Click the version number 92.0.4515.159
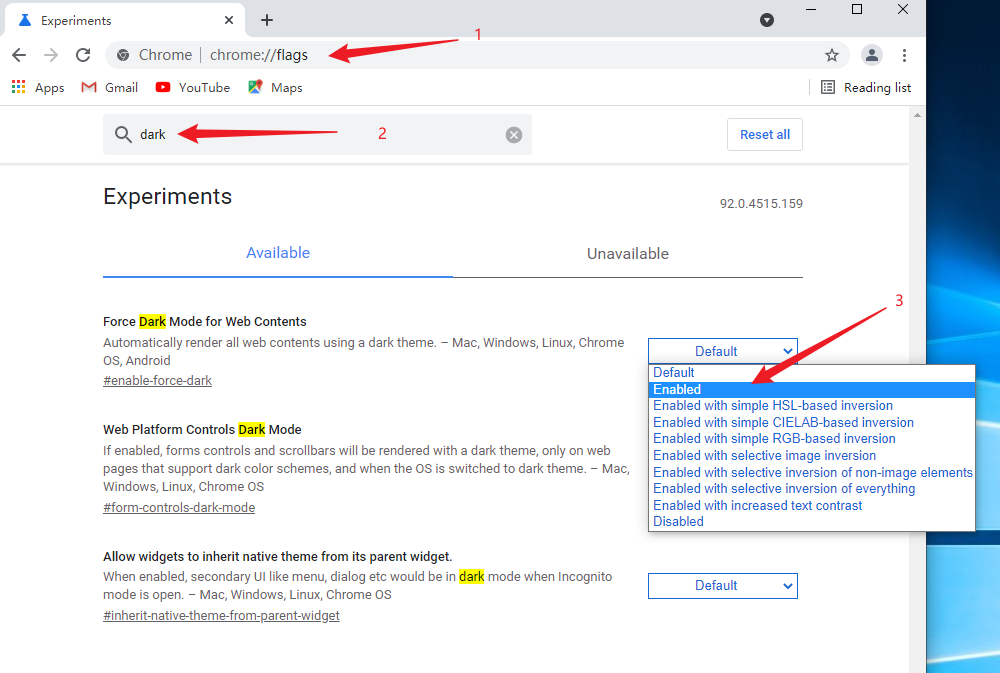The width and height of the screenshot is (1000, 673). click(x=761, y=203)
